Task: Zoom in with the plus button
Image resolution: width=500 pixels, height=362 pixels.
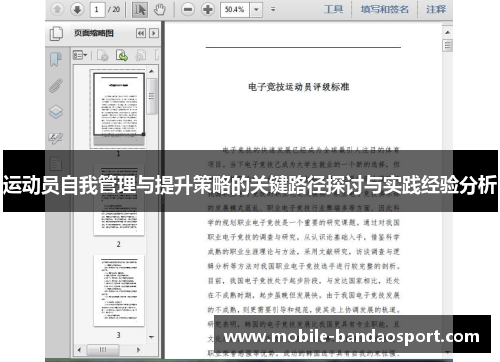Action: pyautogui.click(x=208, y=9)
